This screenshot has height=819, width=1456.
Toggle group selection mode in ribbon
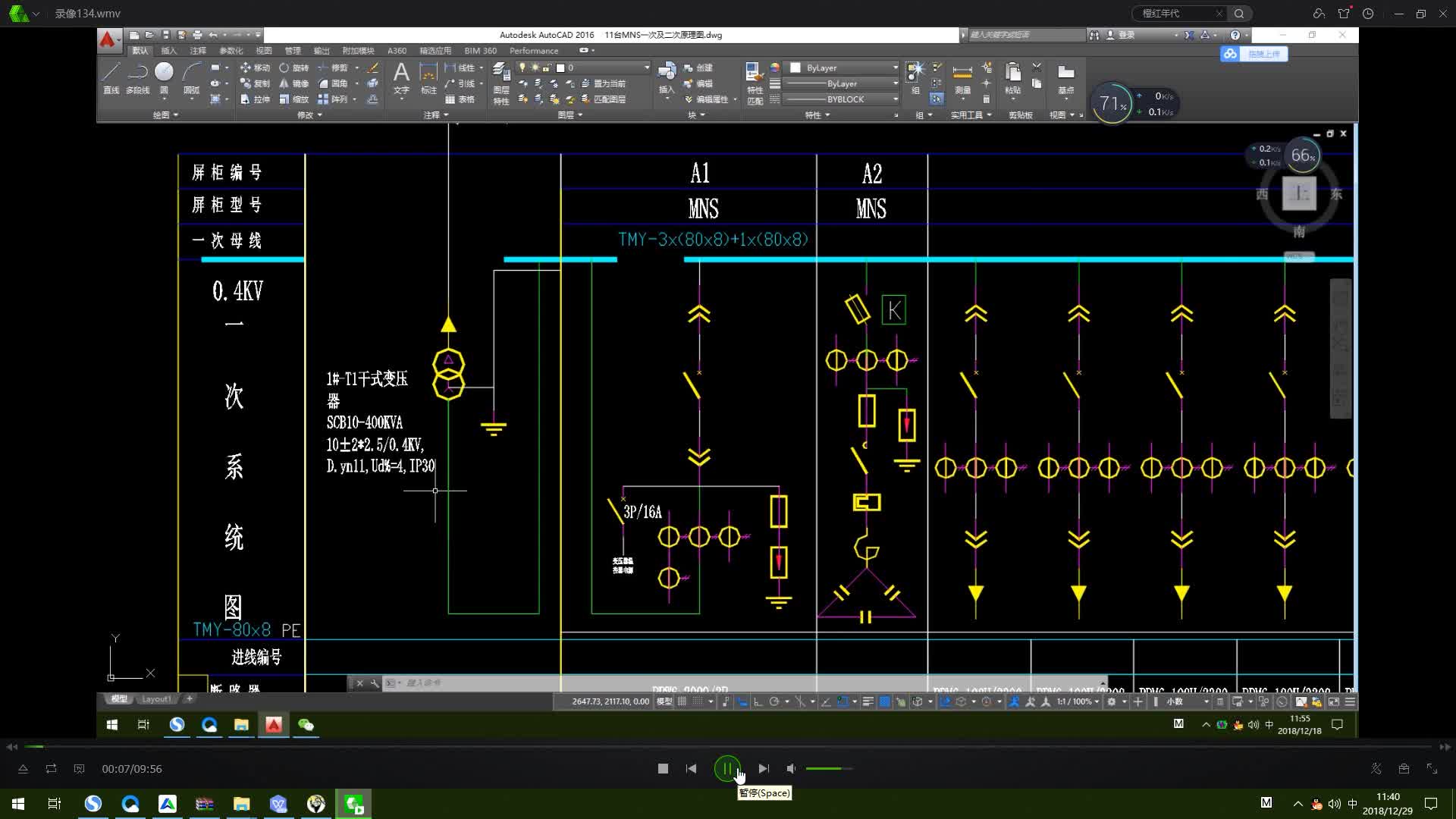point(937,99)
